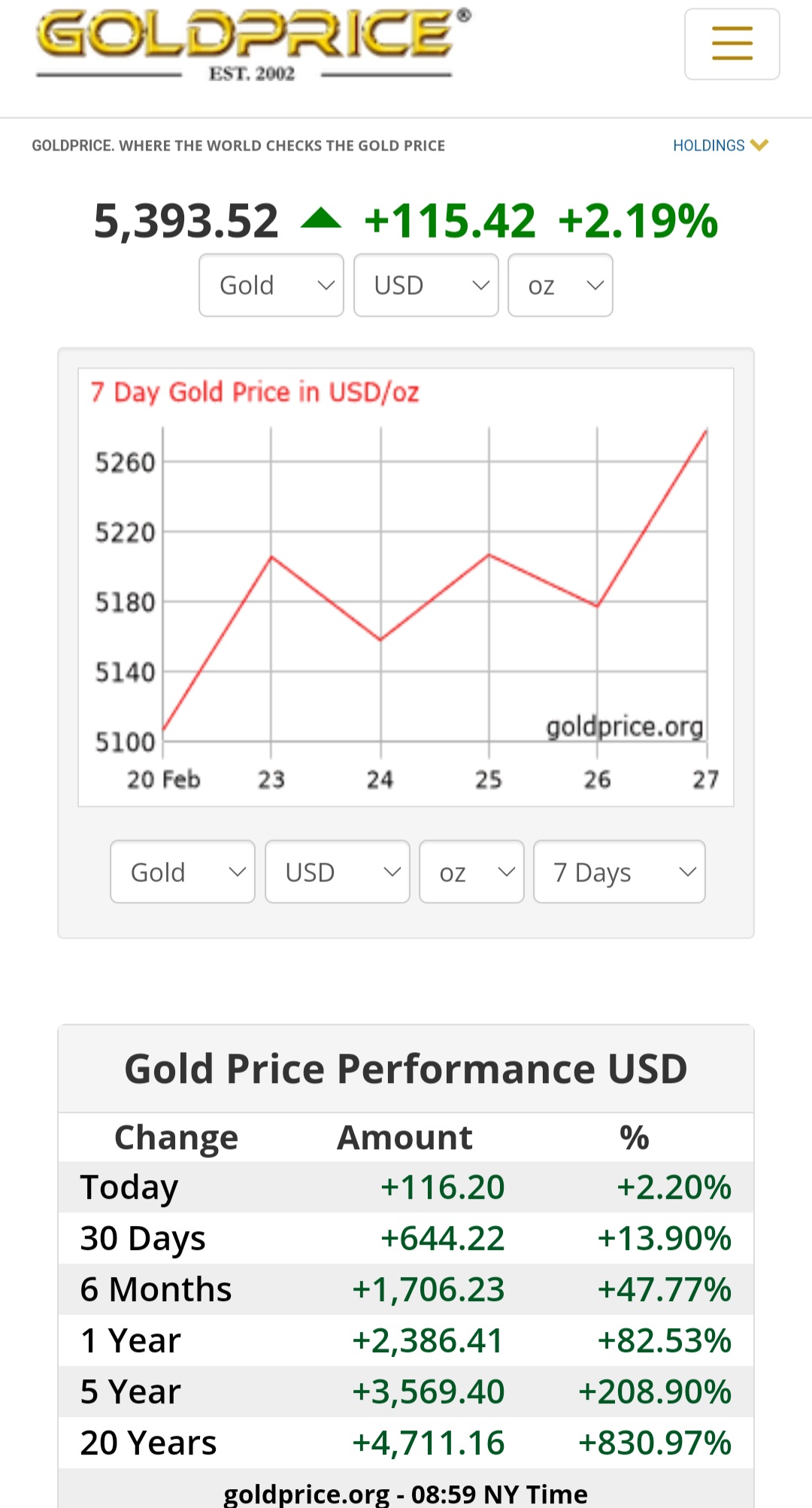Click the Gold Price Performance USD heading

pos(406,1069)
